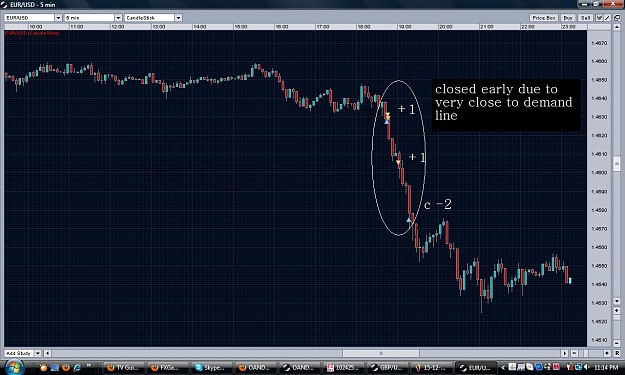Image resolution: width=625 pixels, height=375 pixels.
Task: Click the horizontal scrollbar left arrow
Action: click(47, 353)
